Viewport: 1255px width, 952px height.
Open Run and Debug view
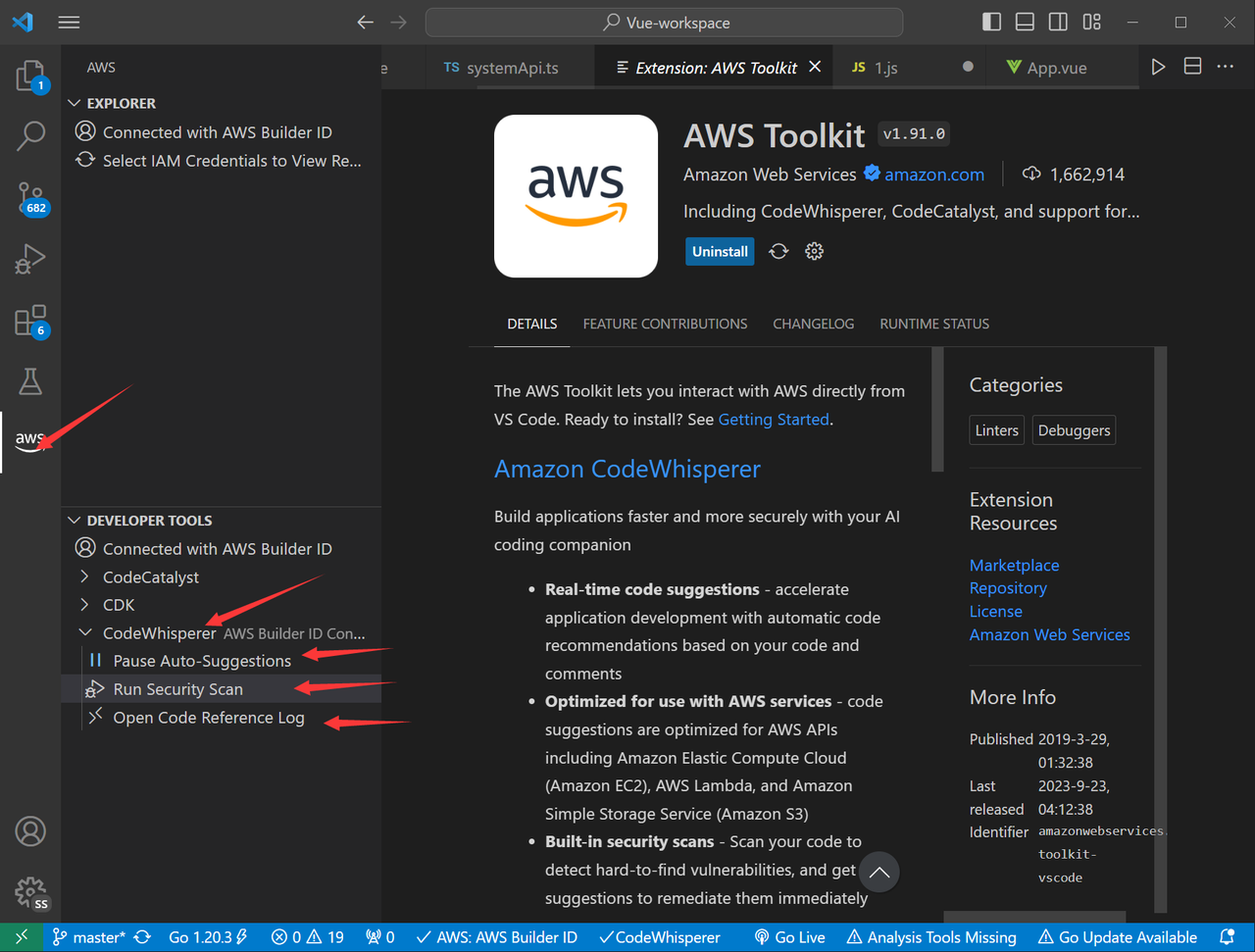(30, 259)
